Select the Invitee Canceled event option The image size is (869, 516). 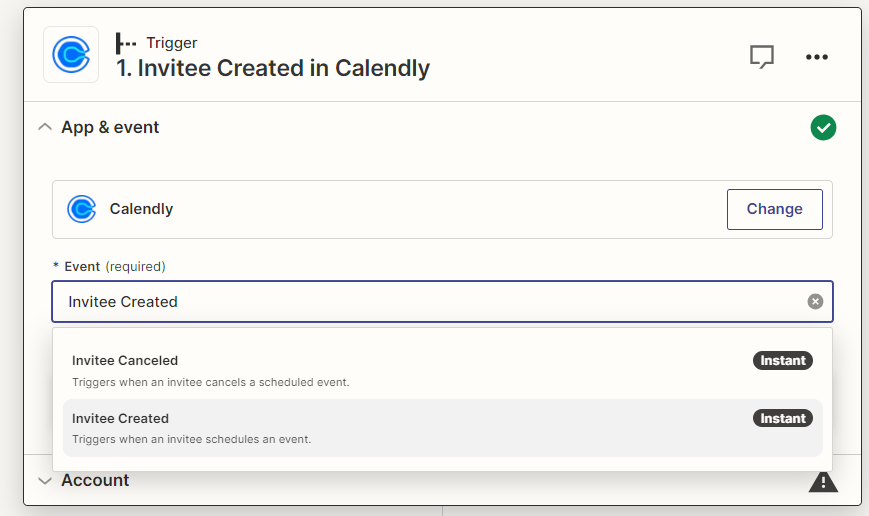125,361
